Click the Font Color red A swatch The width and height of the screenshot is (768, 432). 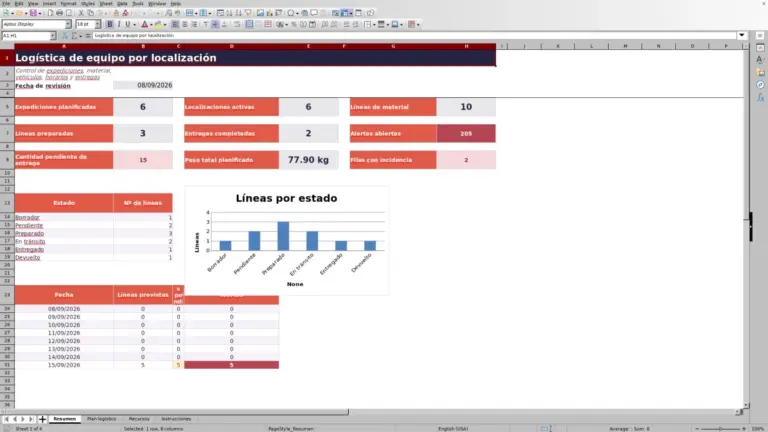click(144, 24)
